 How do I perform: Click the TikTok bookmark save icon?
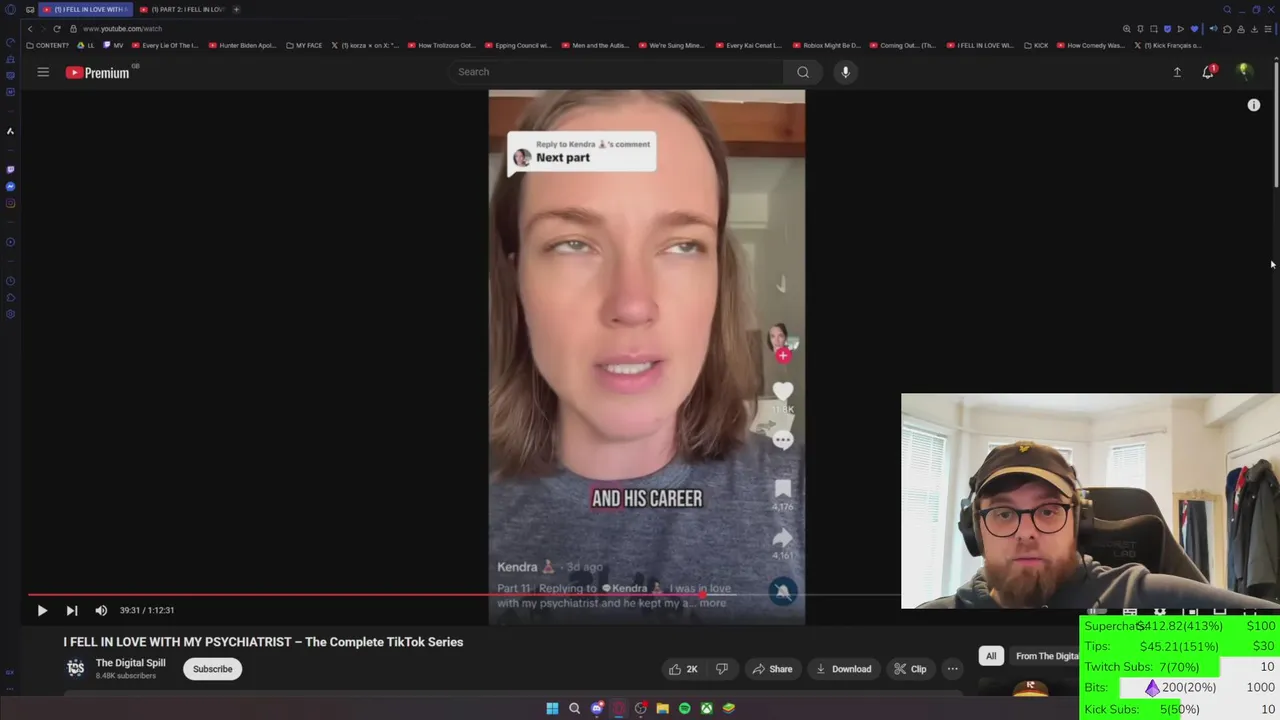point(783,488)
